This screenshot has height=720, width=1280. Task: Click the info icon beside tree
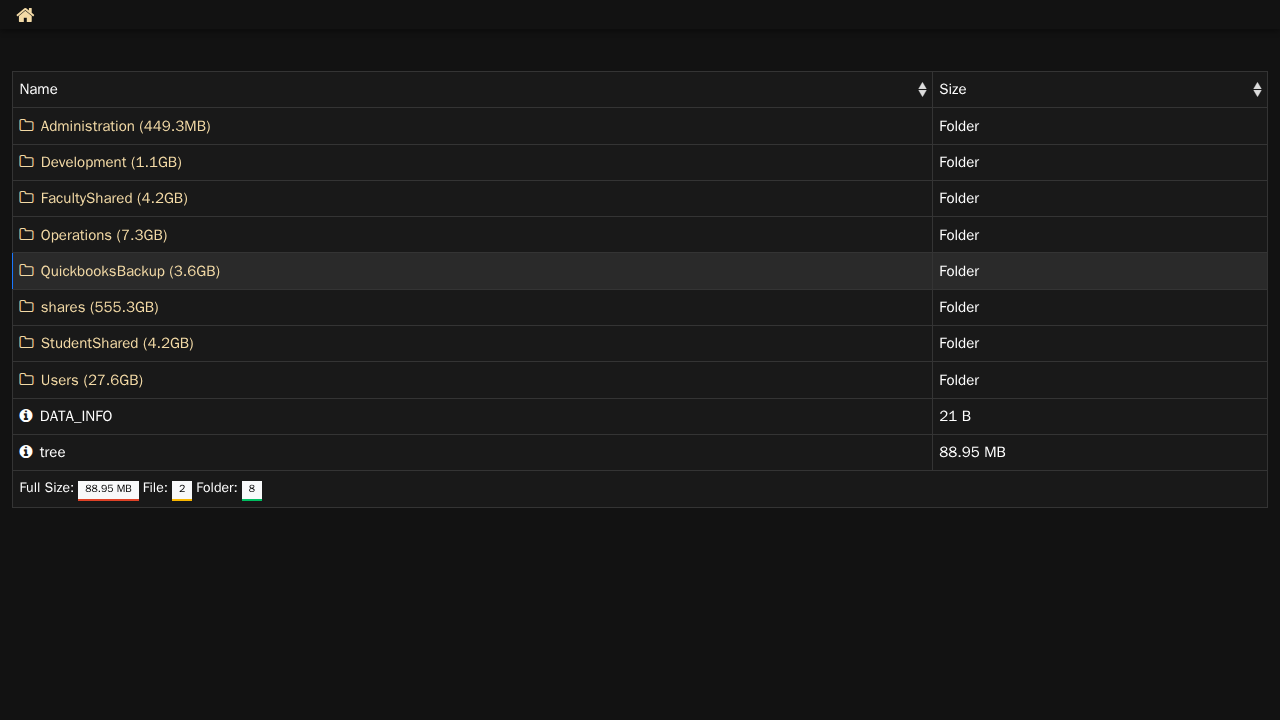coord(26,452)
